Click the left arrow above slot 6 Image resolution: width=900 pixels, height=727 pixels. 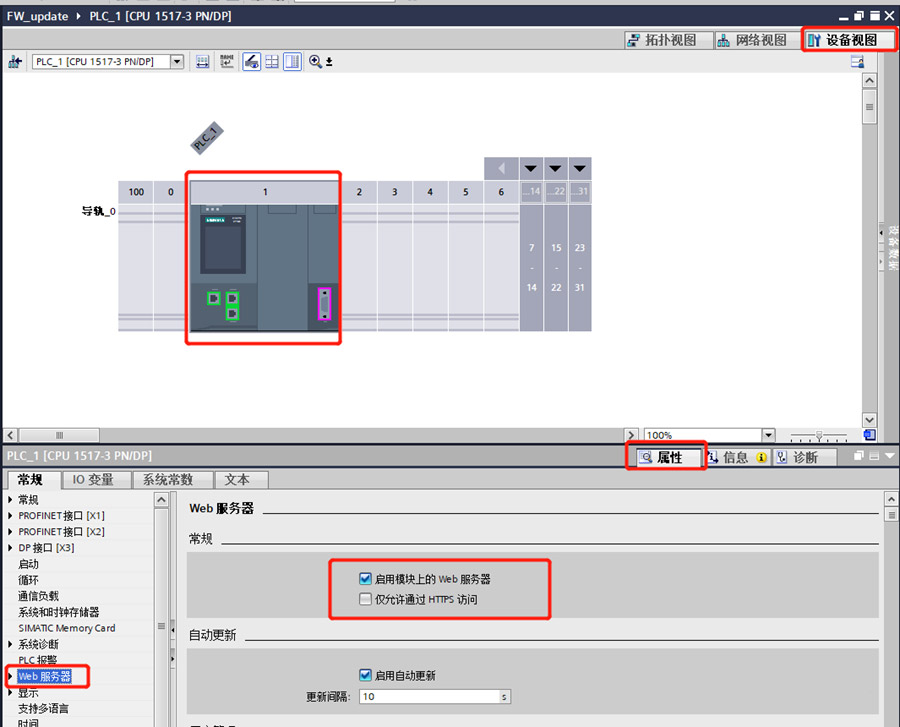point(501,168)
